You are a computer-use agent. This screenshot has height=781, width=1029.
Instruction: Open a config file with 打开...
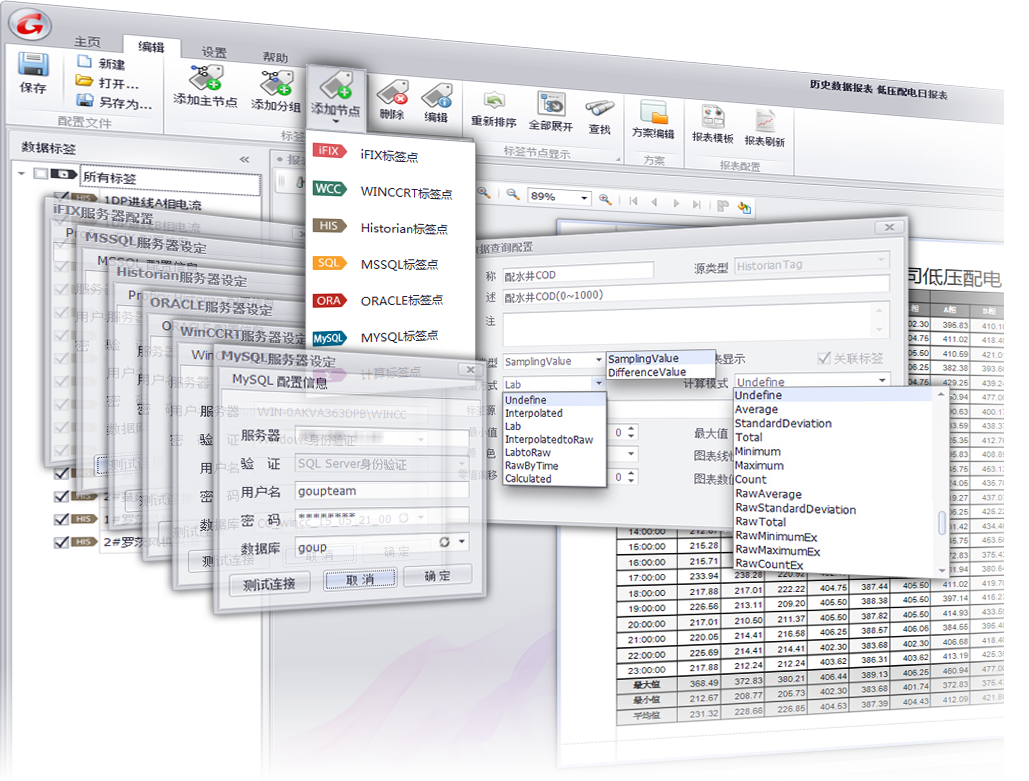coord(108,82)
